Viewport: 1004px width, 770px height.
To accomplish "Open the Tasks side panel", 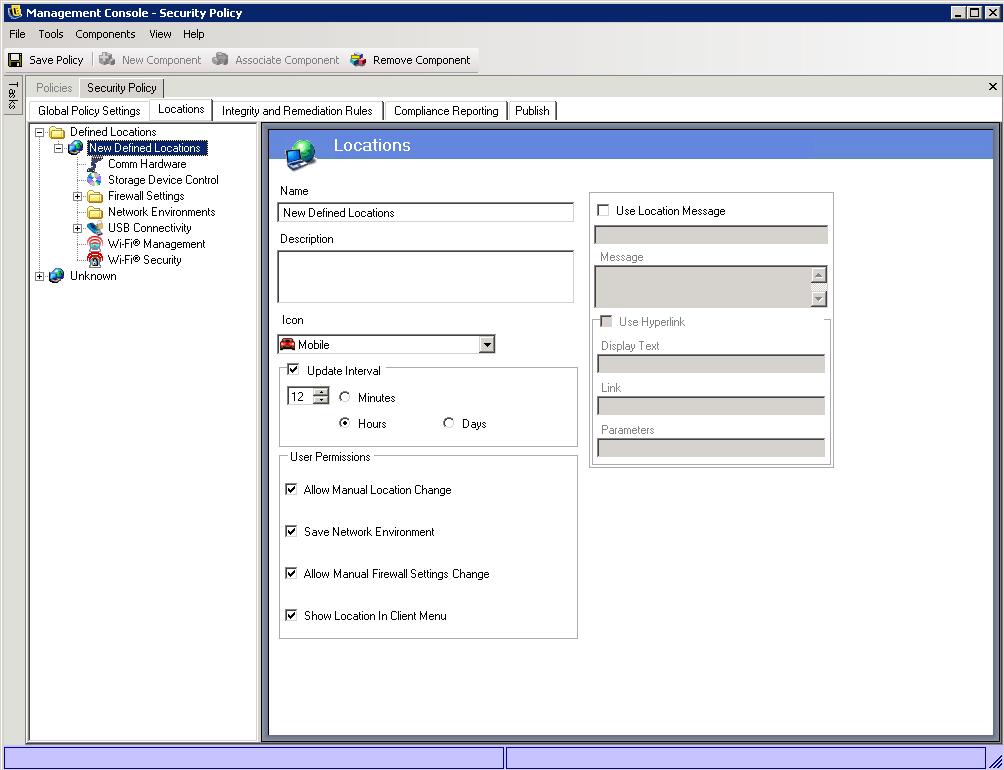I will click(x=12, y=95).
